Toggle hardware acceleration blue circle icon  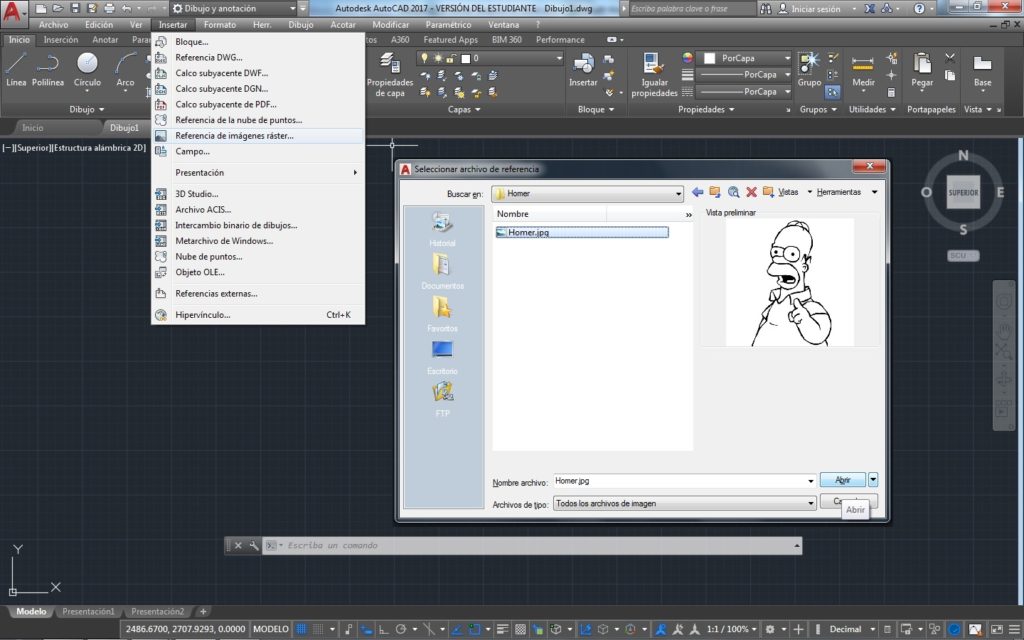[954, 629]
